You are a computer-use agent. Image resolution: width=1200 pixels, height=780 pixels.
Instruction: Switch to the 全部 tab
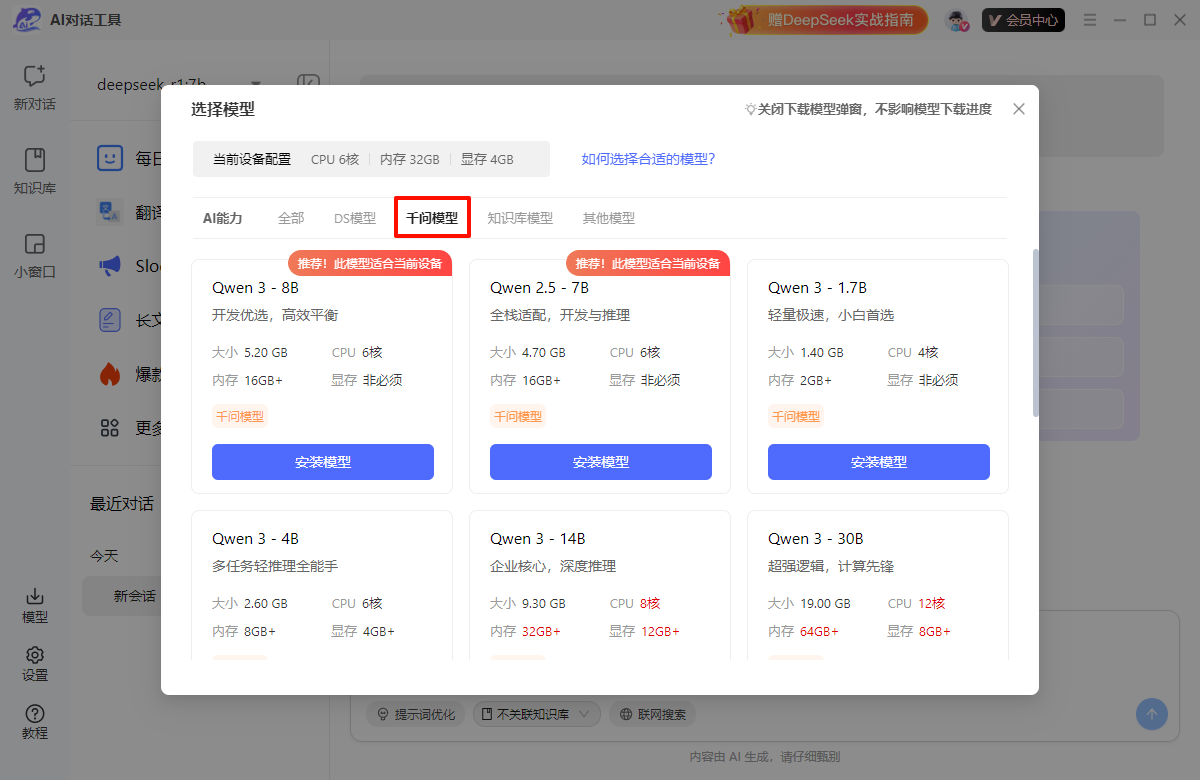coord(291,218)
